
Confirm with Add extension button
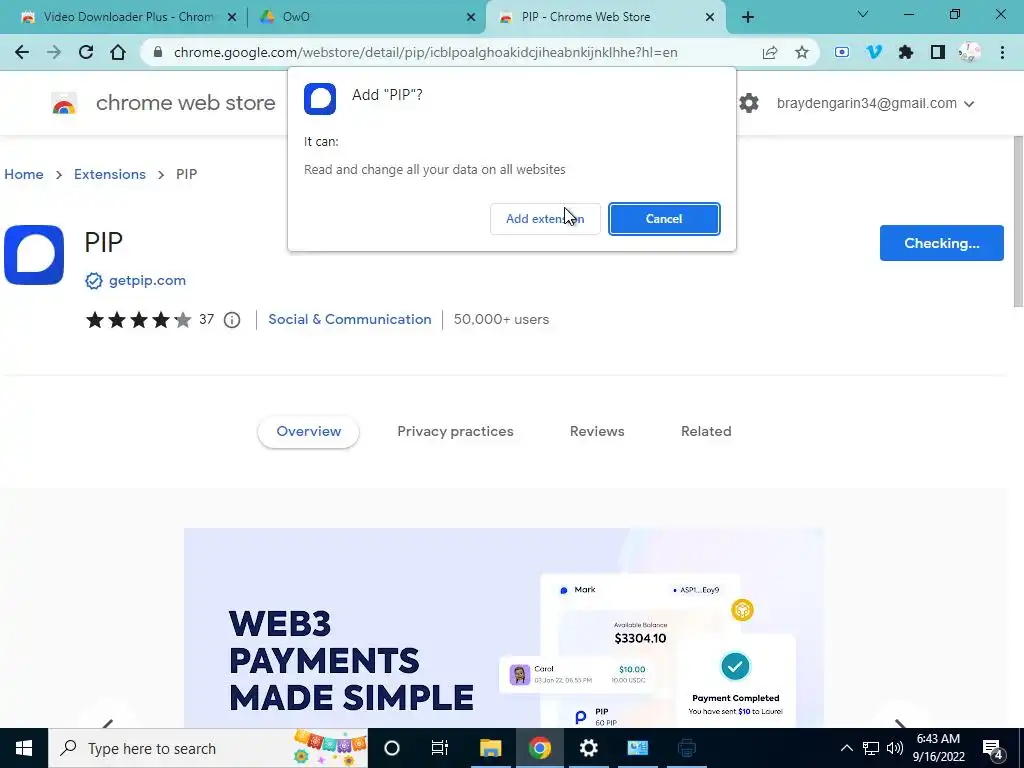coord(545,219)
